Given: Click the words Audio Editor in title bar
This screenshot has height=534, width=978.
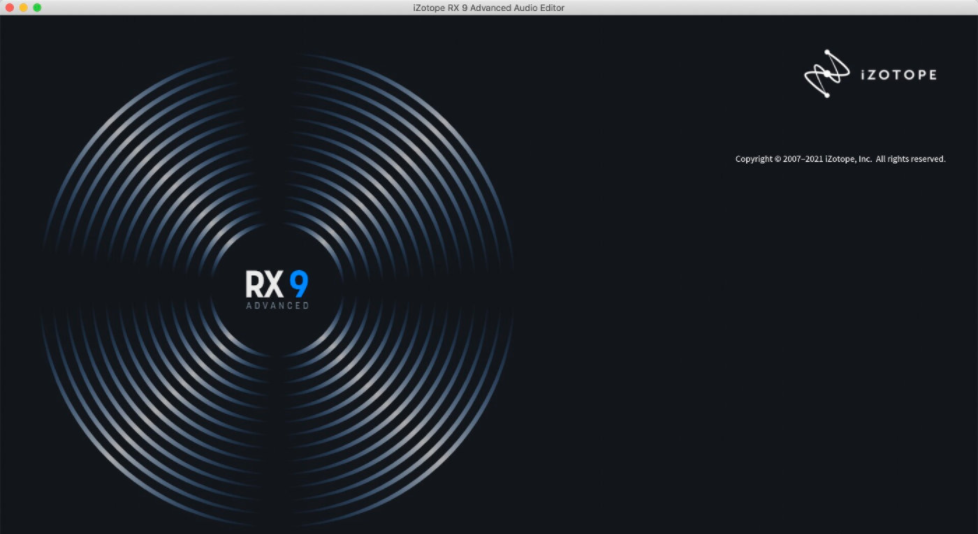Looking at the screenshot, I should click(x=538, y=7).
